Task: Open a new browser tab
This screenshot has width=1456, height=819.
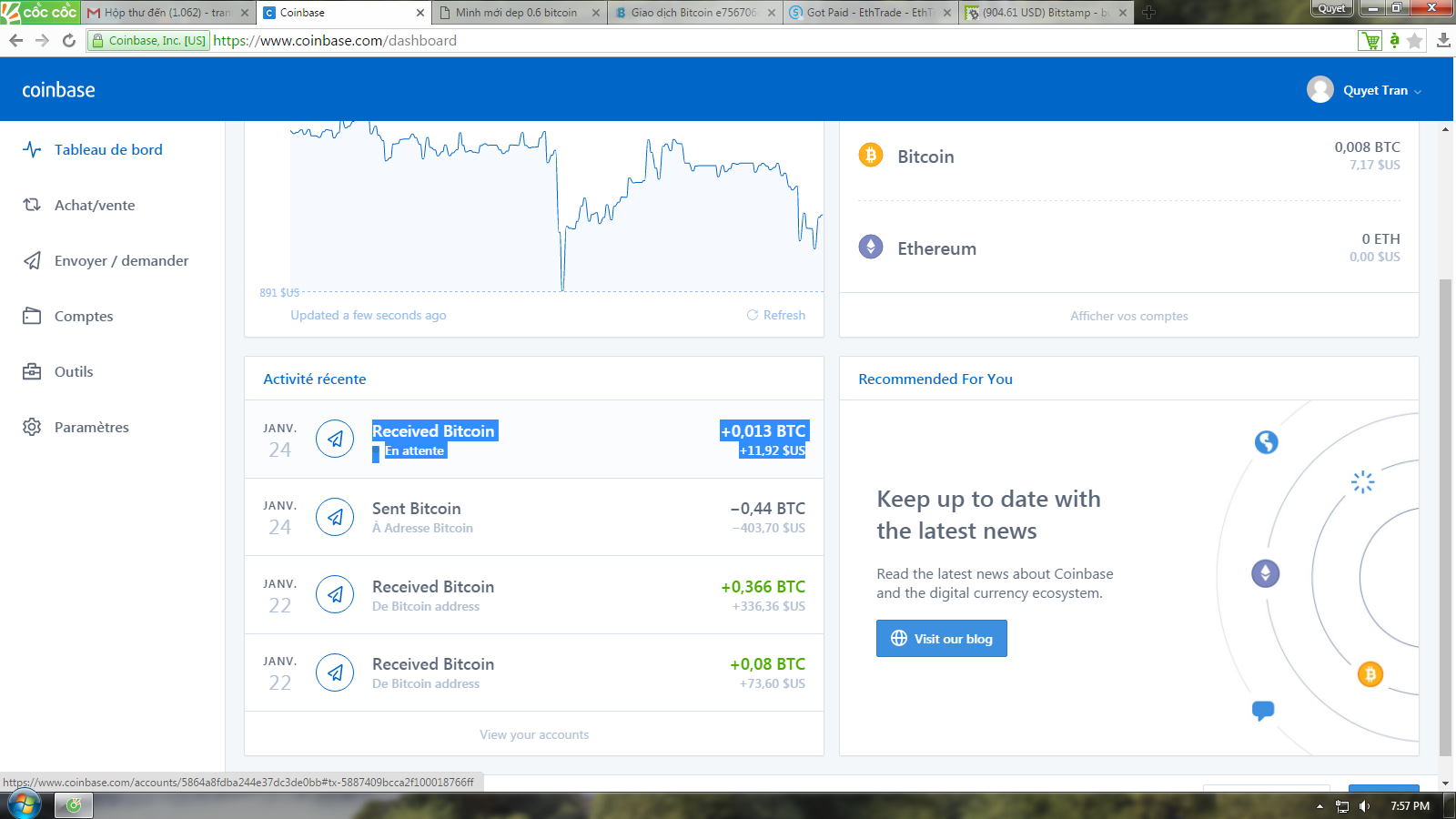Action: pyautogui.click(x=1148, y=13)
